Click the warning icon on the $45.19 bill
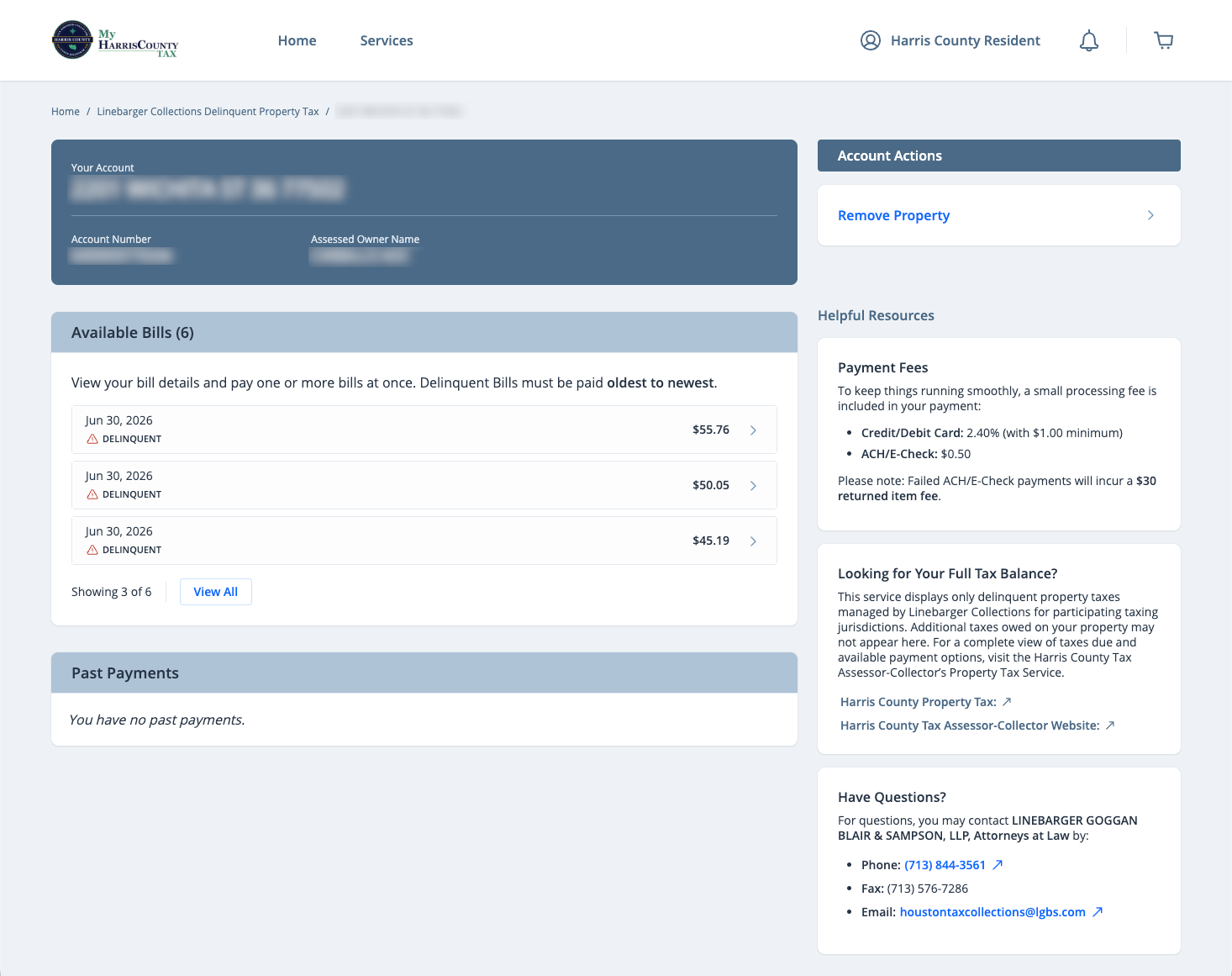Image resolution: width=1232 pixels, height=976 pixels. coord(92,550)
